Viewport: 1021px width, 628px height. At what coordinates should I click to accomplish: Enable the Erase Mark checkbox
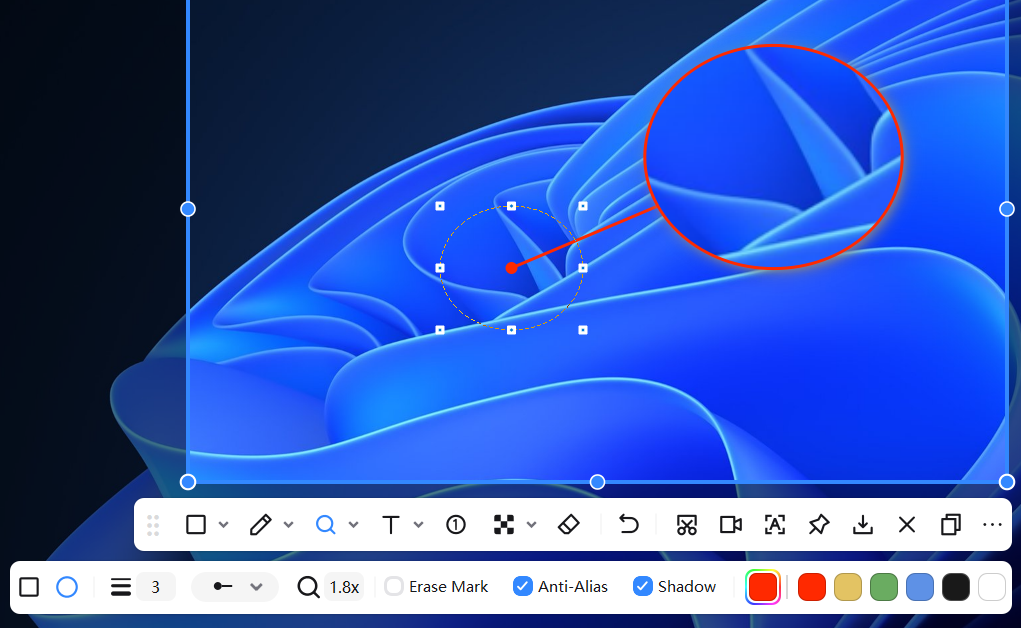[394, 586]
